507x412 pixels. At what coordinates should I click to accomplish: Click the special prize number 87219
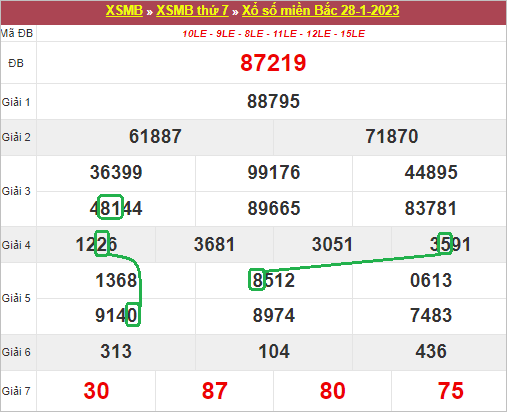click(273, 63)
